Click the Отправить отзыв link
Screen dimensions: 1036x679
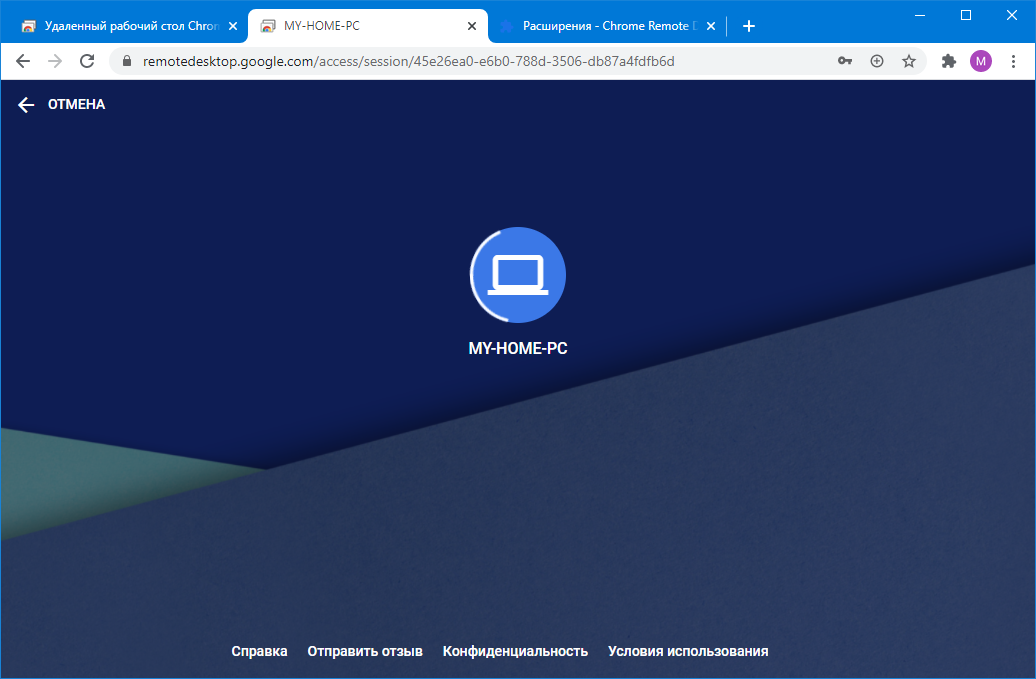(x=365, y=651)
